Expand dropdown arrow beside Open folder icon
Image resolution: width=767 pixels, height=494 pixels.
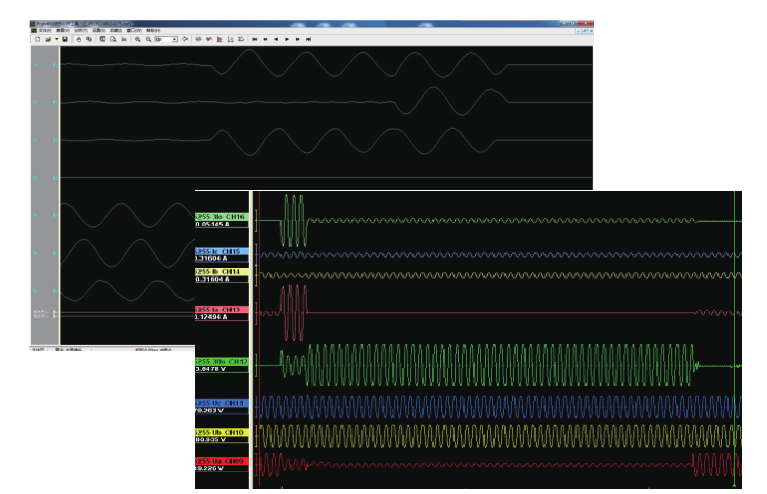pyautogui.click(x=55, y=39)
